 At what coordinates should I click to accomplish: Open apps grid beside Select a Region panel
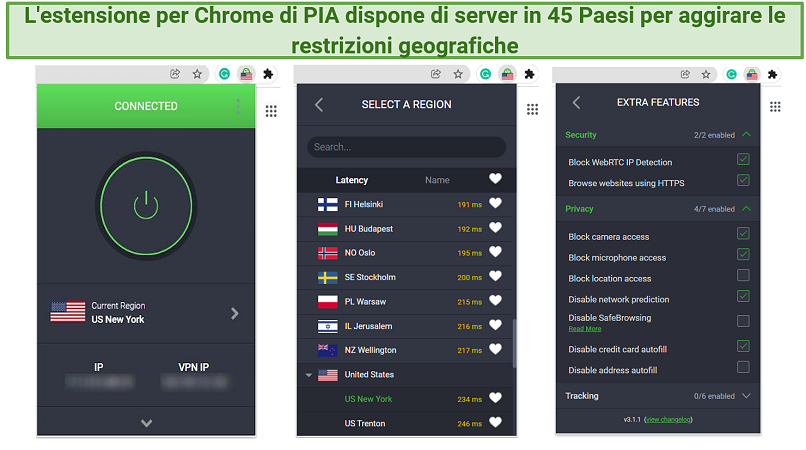[532, 109]
